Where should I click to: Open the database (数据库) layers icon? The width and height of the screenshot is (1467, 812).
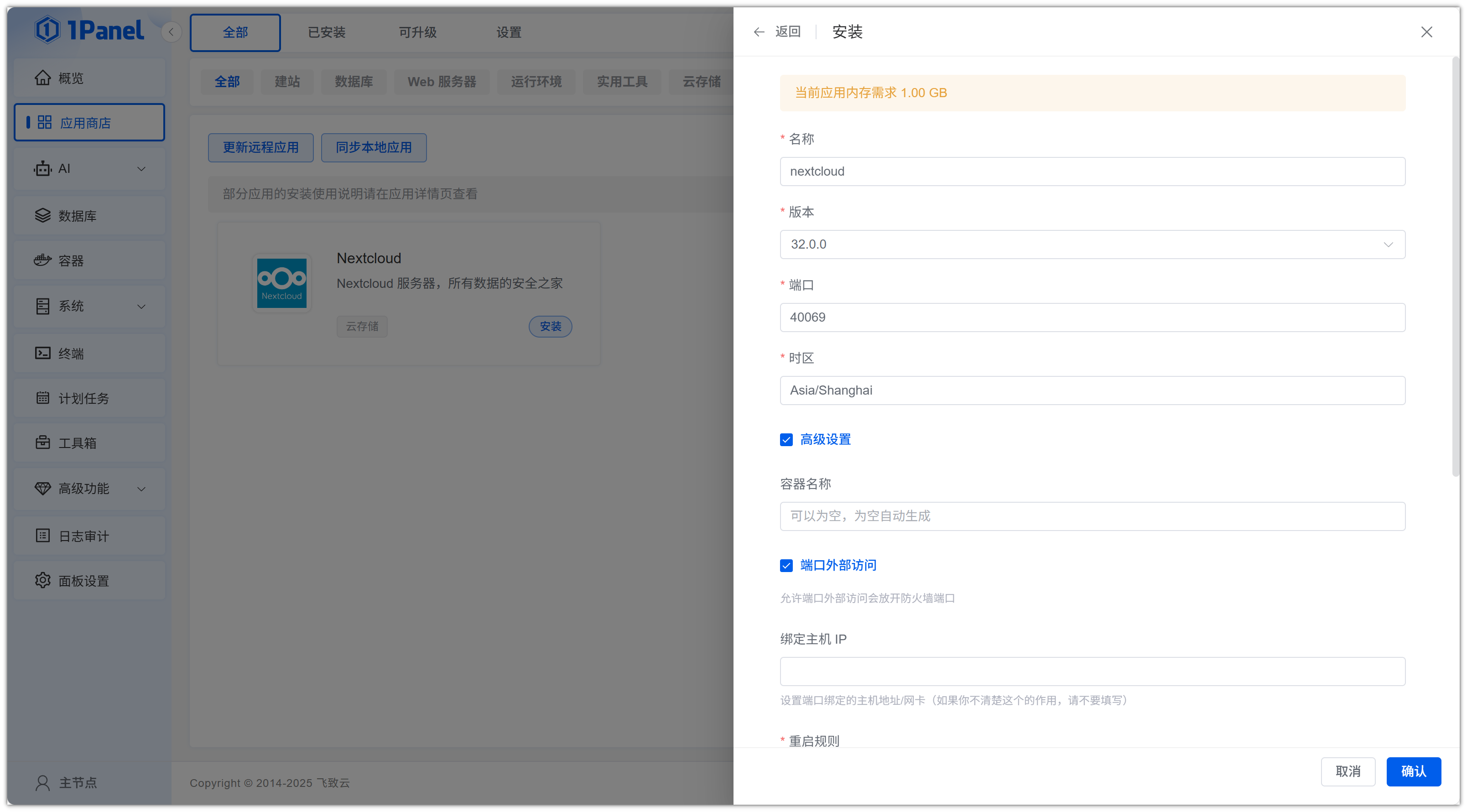click(43, 215)
